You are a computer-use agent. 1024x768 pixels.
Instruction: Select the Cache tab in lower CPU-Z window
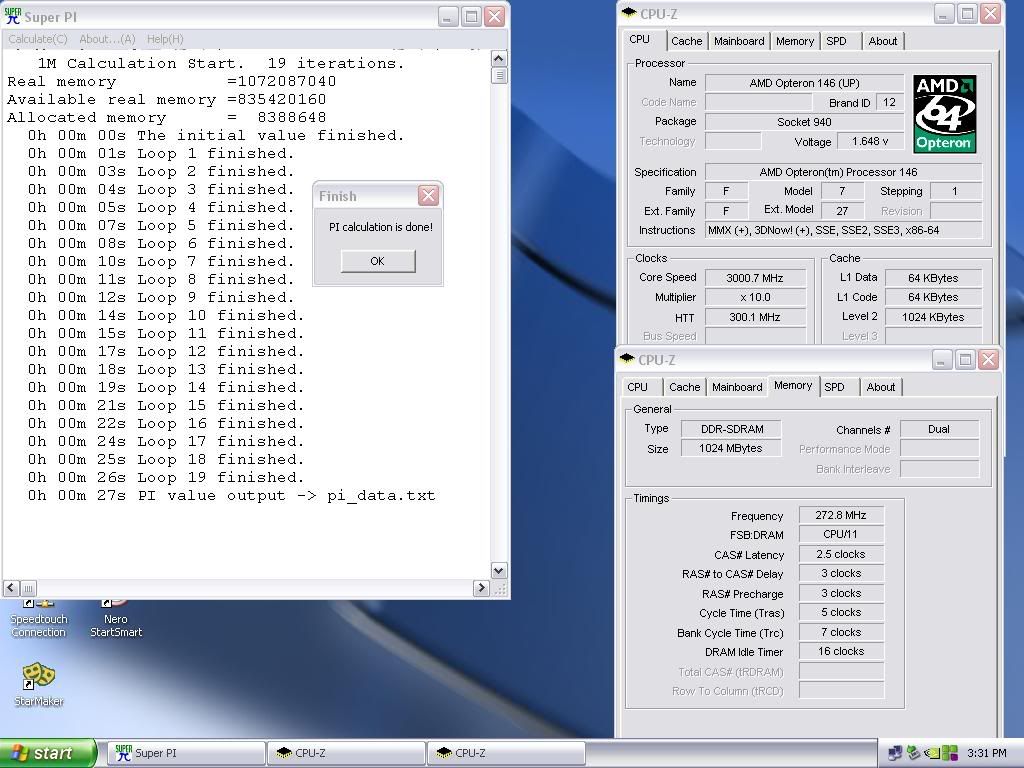click(684, 387)
